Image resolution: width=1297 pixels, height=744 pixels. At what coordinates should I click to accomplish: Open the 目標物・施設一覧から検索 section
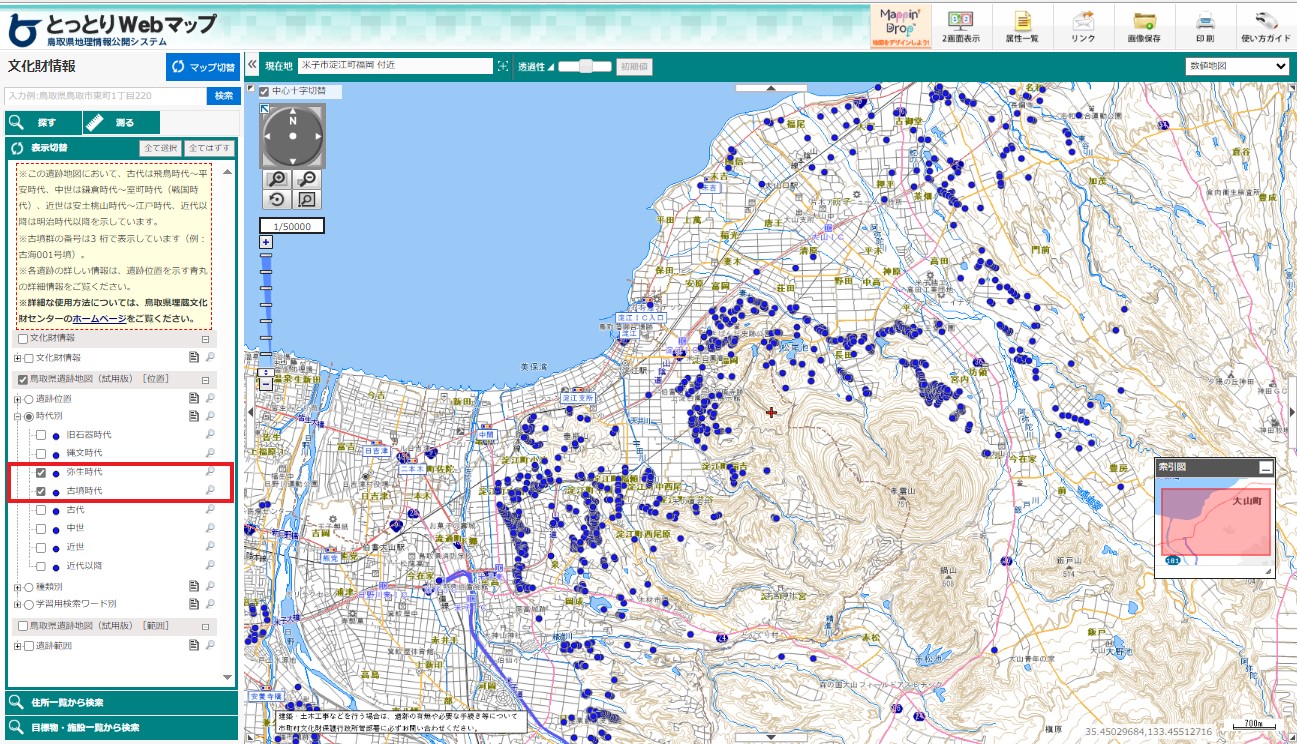point(121,727)
